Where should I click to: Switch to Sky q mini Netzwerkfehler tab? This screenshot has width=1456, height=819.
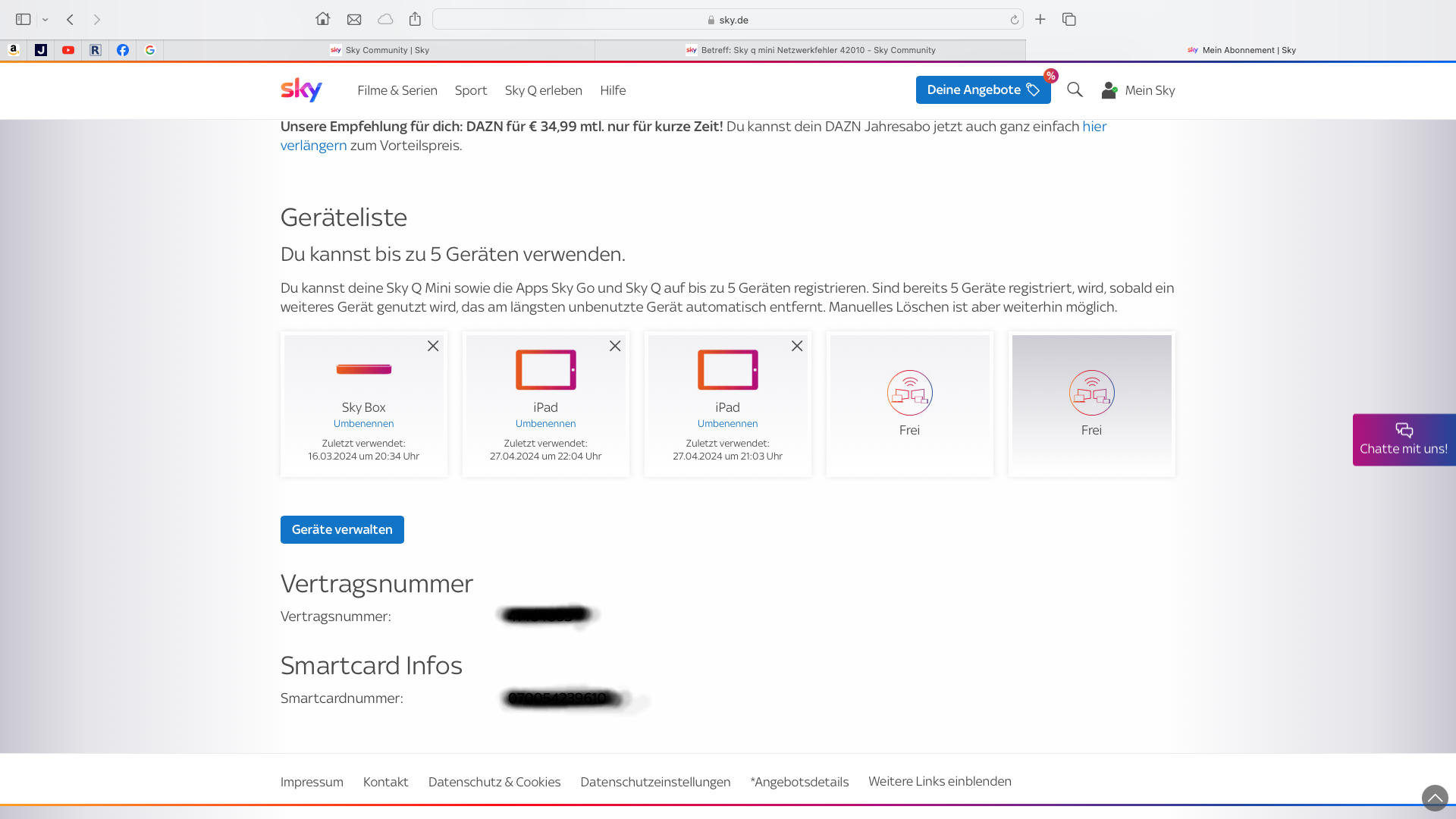[x=811, y=50]
